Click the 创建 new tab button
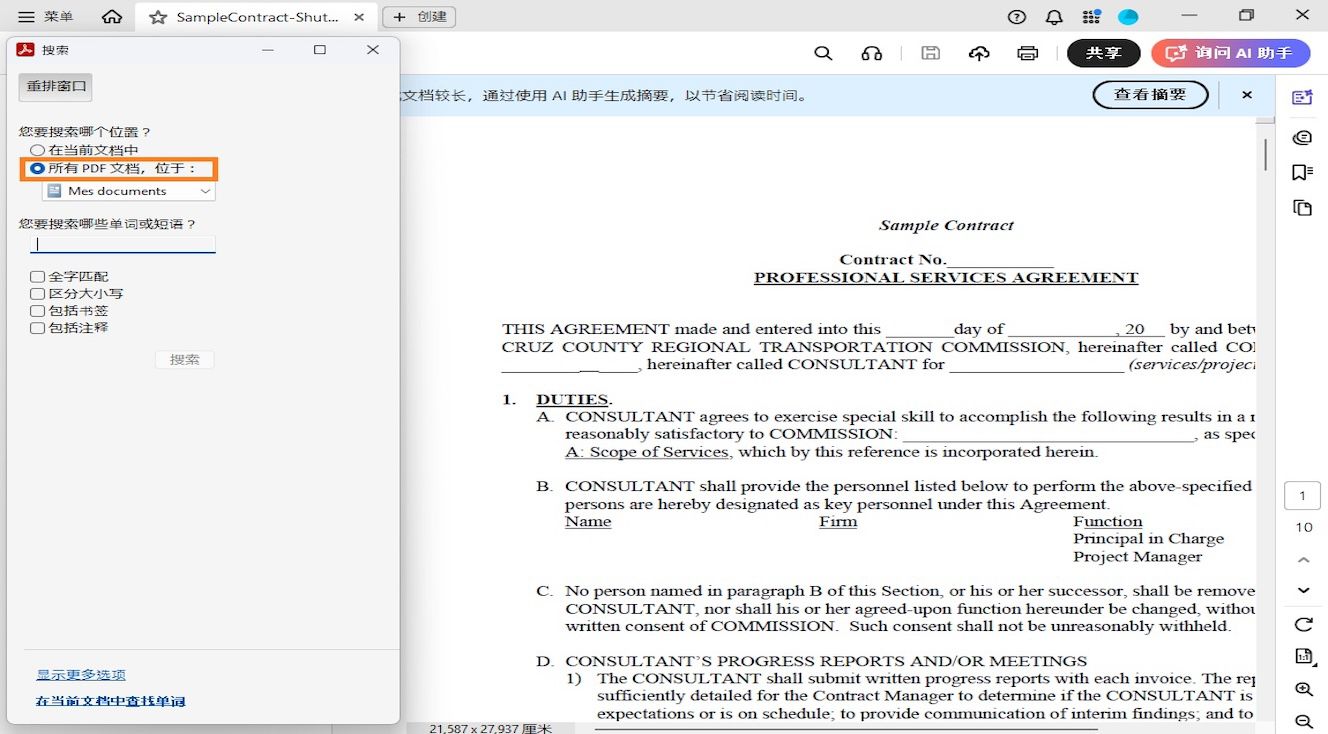 pyautogui.click(x=420, y=17)
